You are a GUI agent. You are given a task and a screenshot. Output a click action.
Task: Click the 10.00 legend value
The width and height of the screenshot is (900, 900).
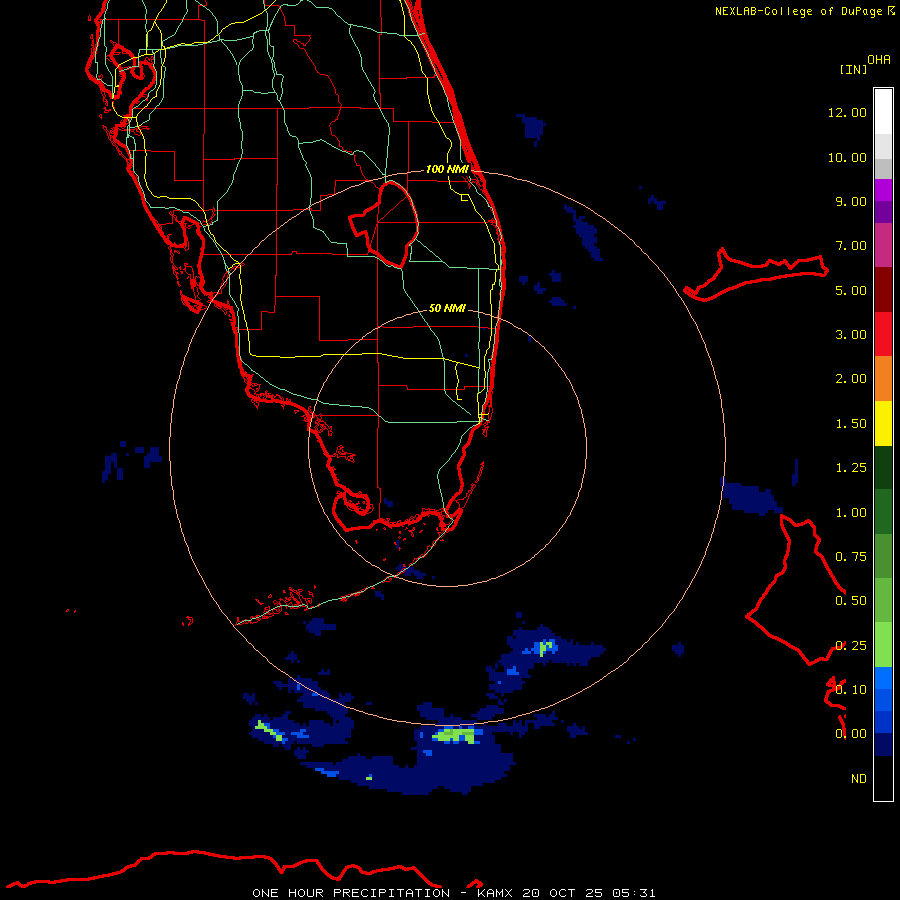click(x=847, y=157)
